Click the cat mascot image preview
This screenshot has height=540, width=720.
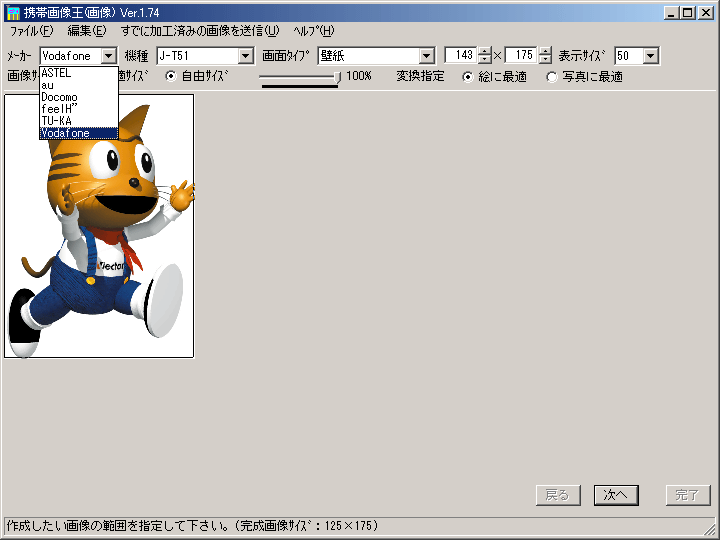(x=99, y=226)
